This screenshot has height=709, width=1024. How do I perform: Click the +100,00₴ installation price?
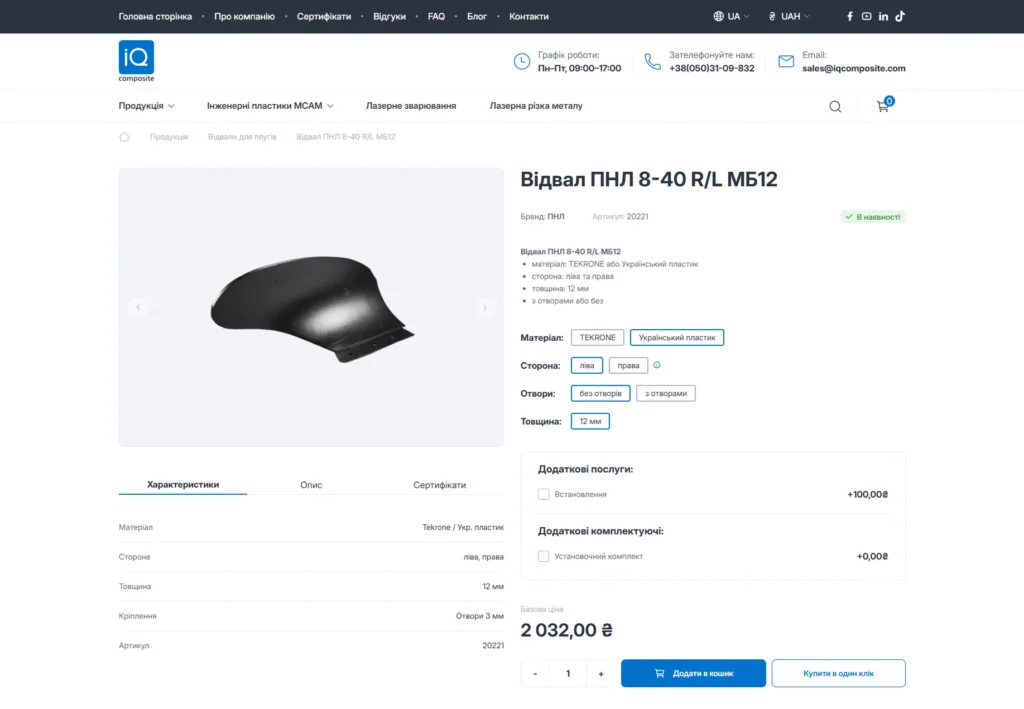point(867,494)
